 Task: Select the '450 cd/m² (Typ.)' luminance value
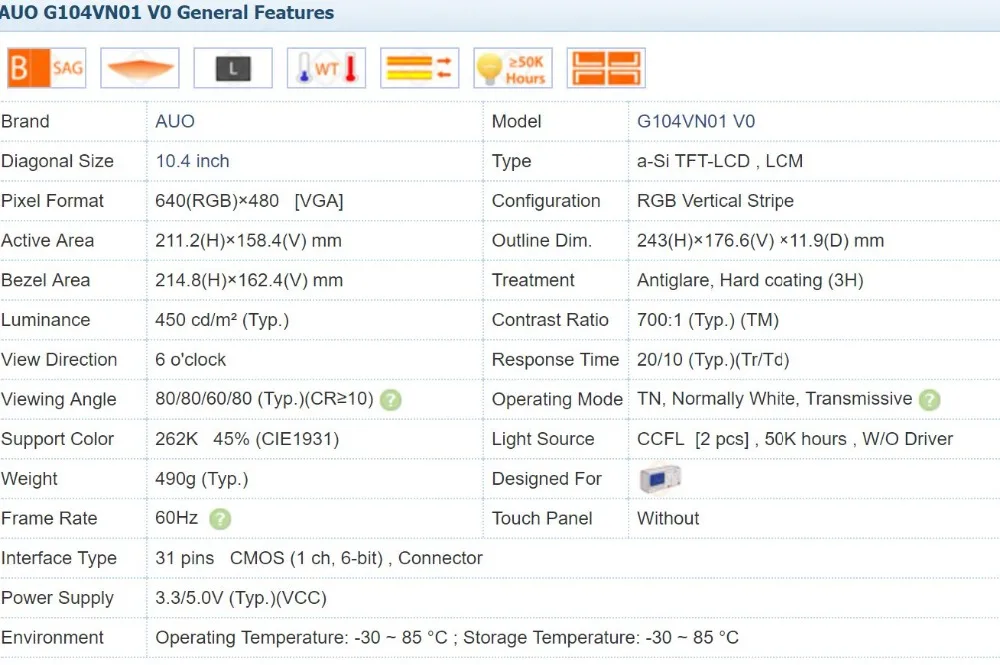[x=222, y=319]
